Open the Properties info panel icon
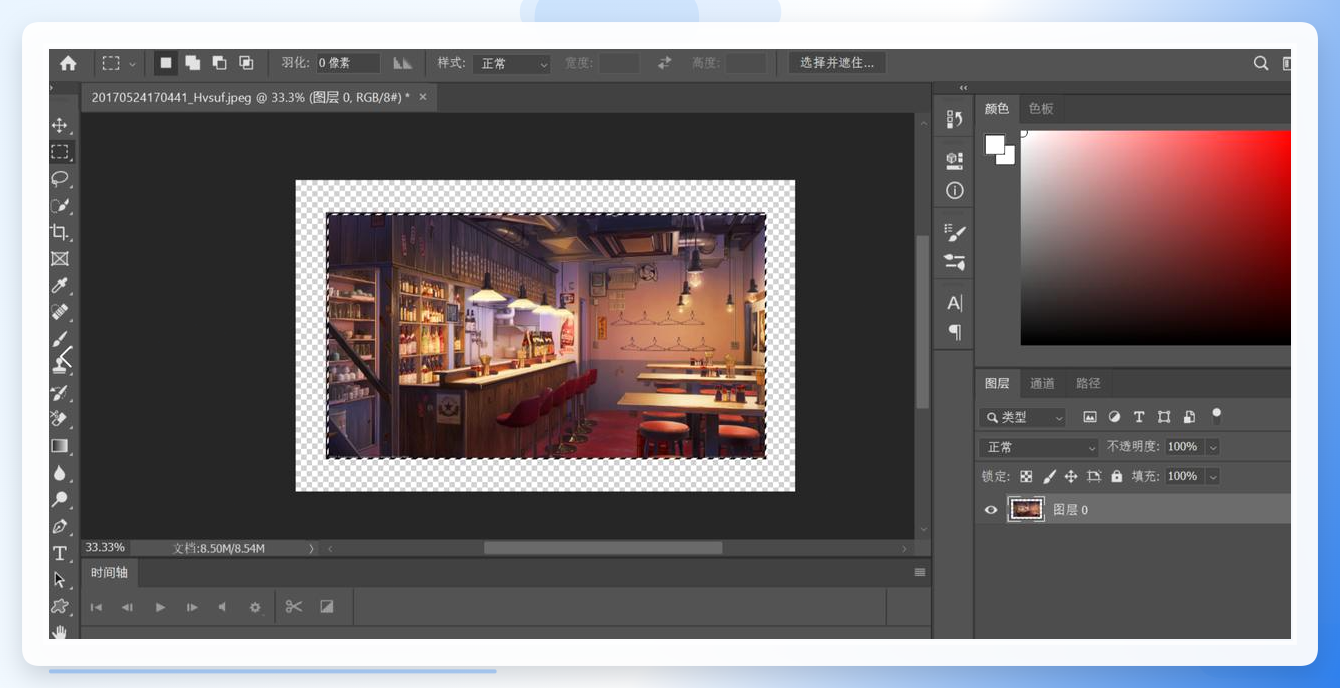Viewport: 1340px width, 688px height. tap(955, 190)
